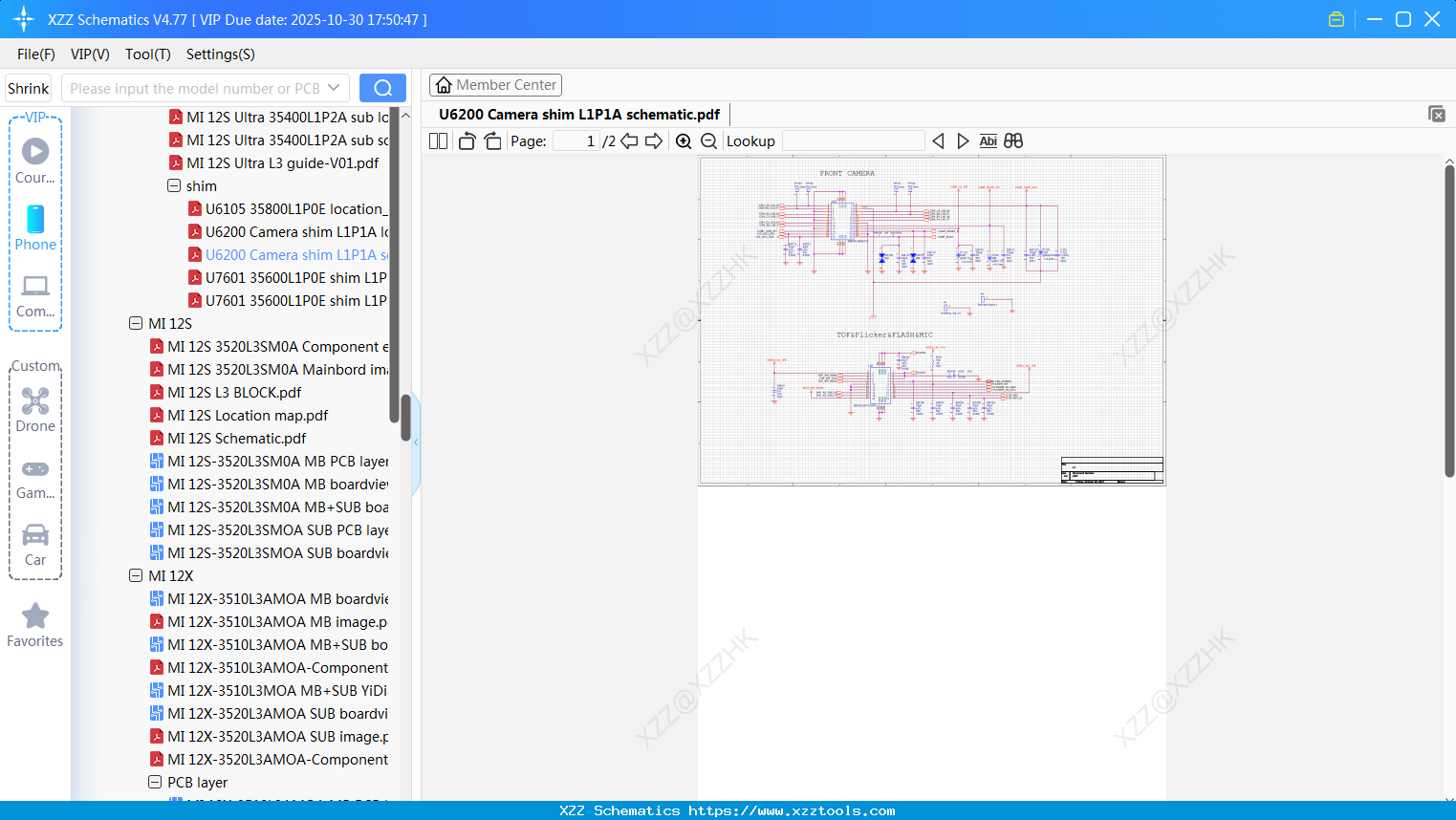Viewport: 1456px width, 820px height.
Task: Open the Settings(S) menu
Action: [219, 54]
